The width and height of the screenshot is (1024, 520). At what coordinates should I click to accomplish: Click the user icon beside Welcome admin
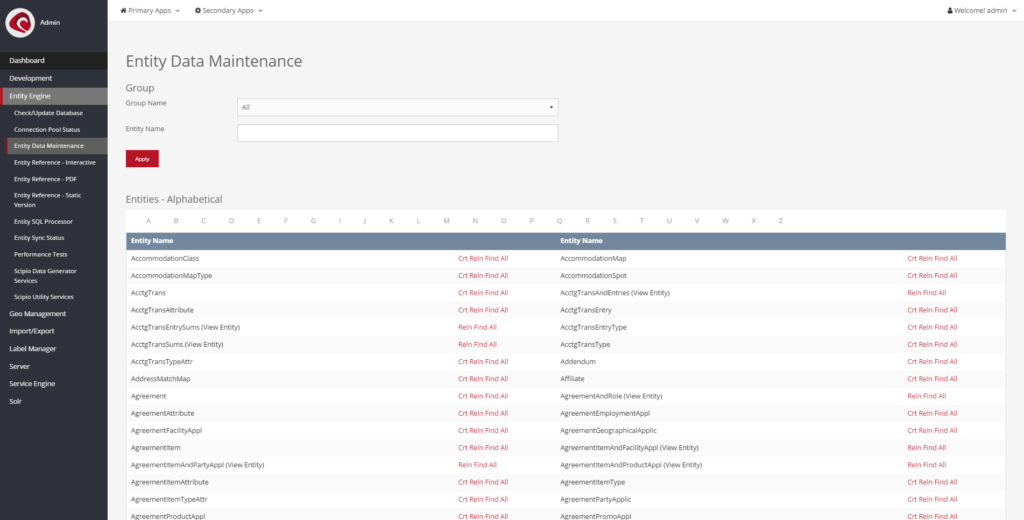tap(950, 10)
